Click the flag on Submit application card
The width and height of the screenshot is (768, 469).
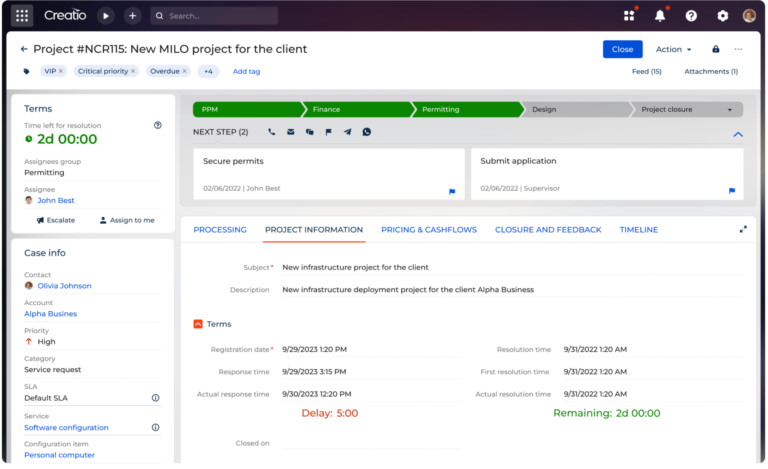point(732,190)
